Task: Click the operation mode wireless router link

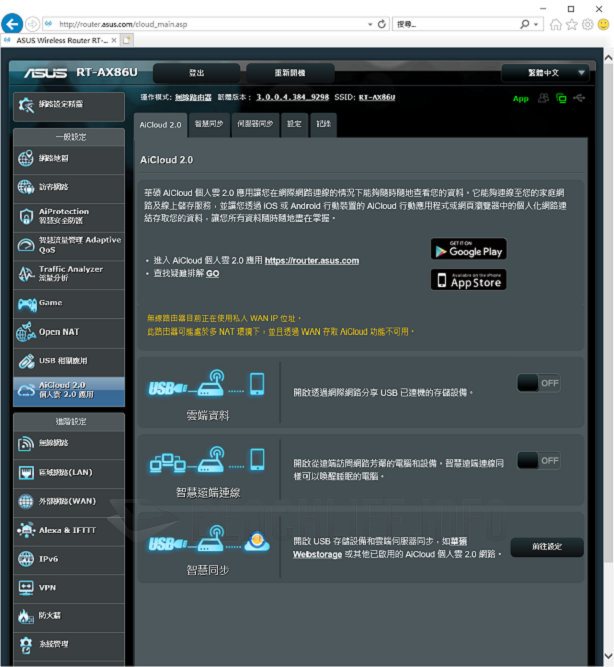Action: click(193, 97)
